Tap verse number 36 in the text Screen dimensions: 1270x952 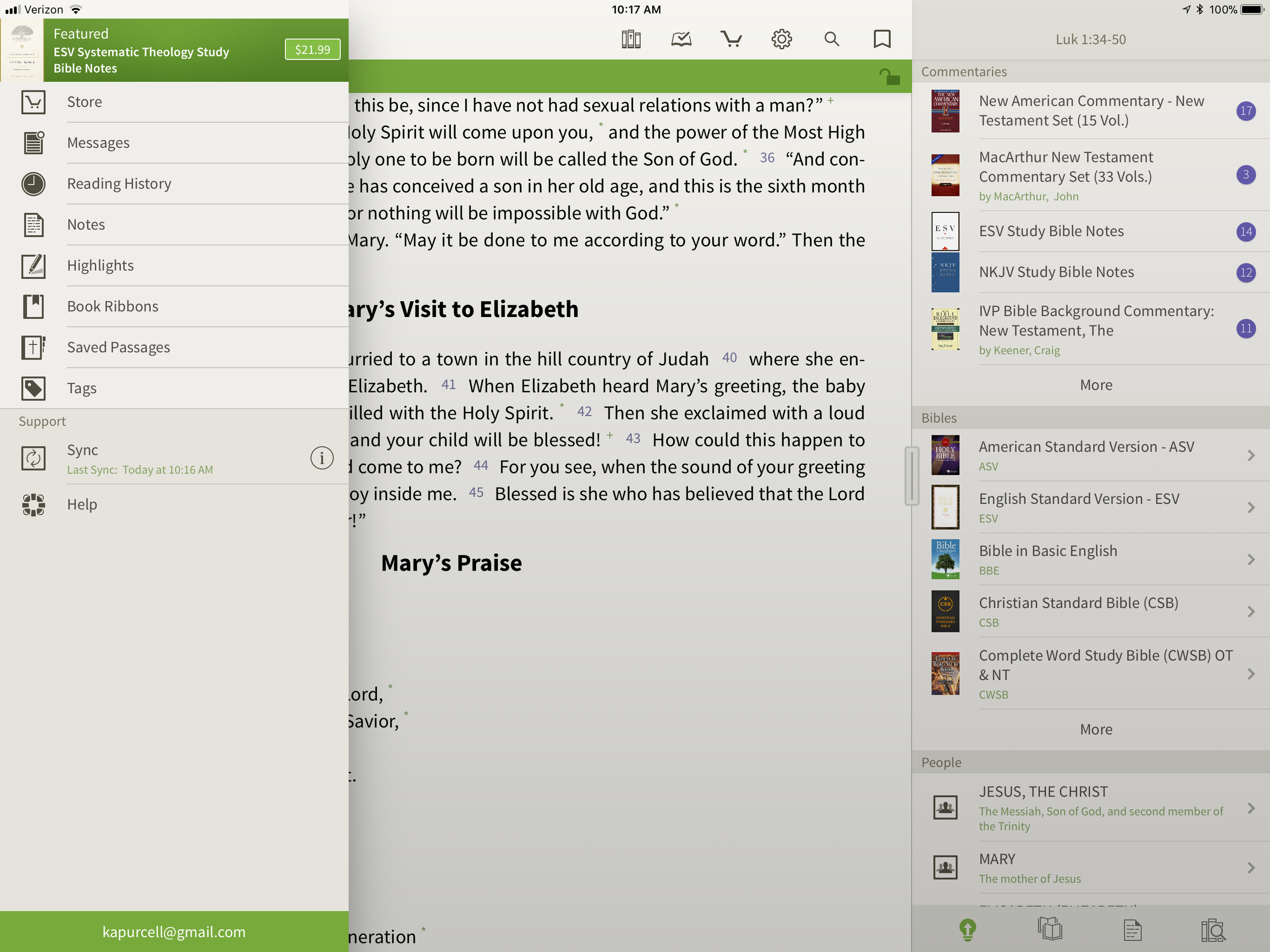767,158
